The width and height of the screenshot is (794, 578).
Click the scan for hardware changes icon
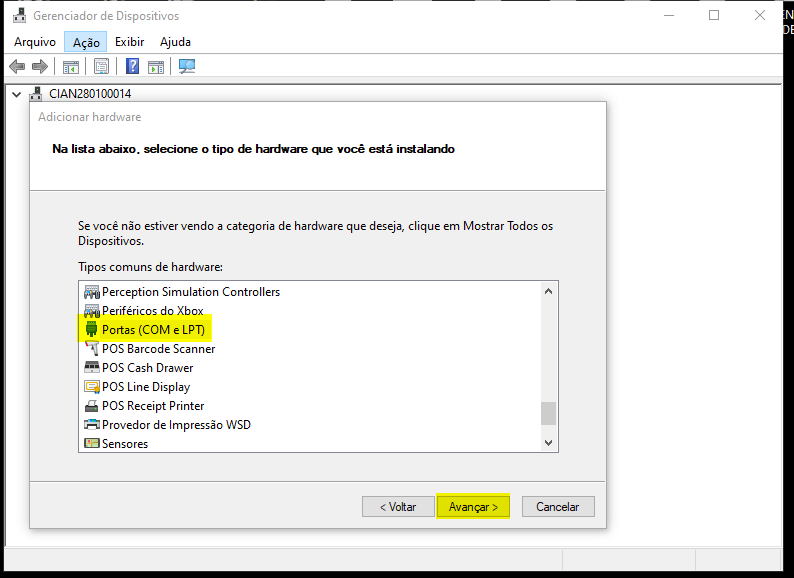187,66
